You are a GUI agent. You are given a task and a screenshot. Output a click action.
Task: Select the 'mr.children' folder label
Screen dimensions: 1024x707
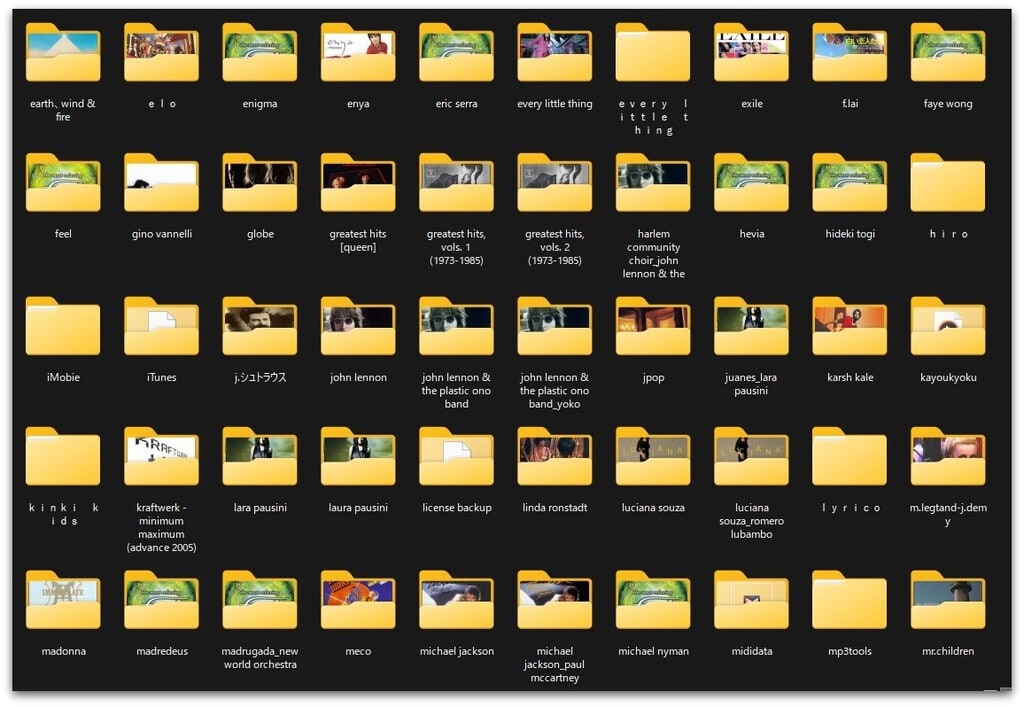click(948, 651)
